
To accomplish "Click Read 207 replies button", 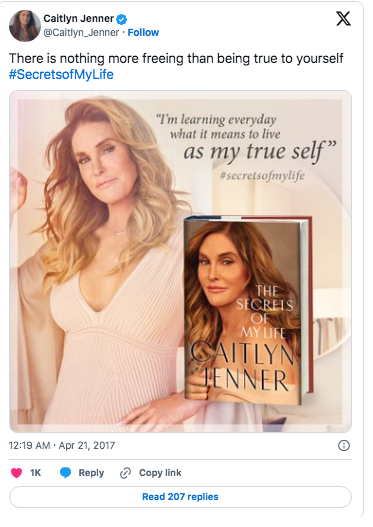I will click(x=180, y=497).
